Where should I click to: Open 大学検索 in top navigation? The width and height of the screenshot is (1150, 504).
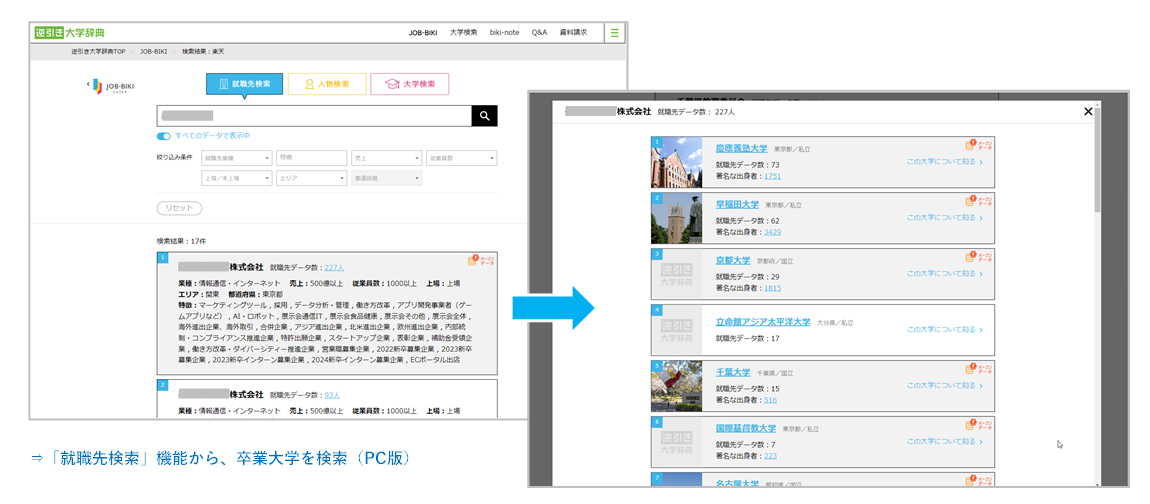tap(464, 33)
